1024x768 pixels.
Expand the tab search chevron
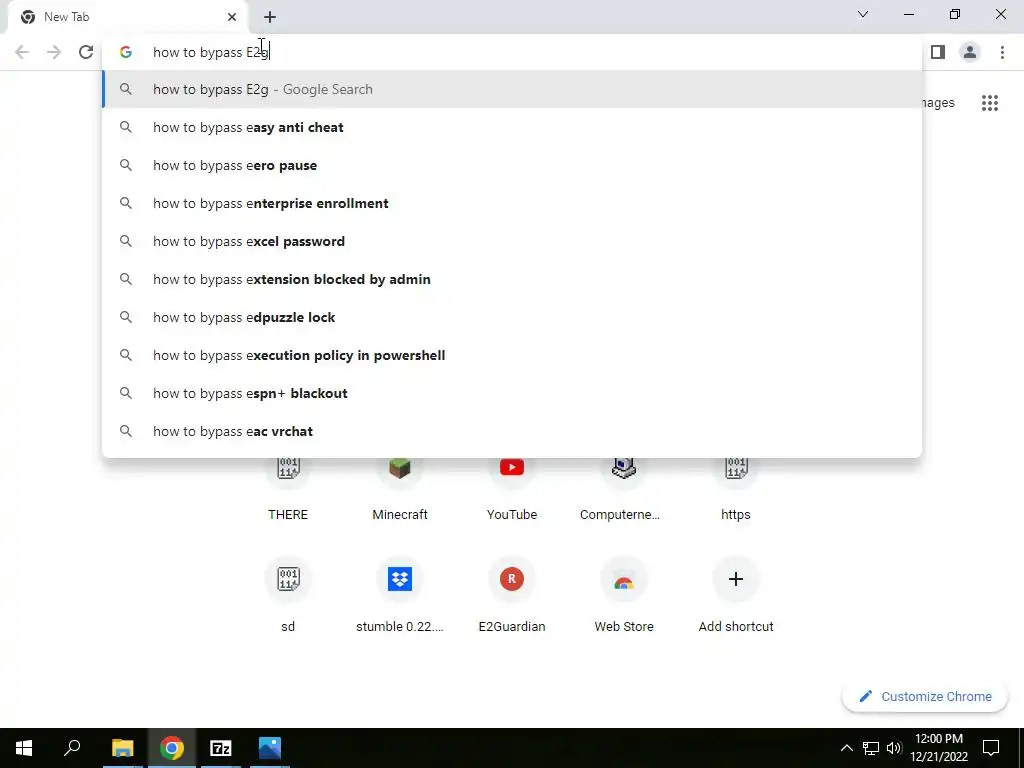863,14
